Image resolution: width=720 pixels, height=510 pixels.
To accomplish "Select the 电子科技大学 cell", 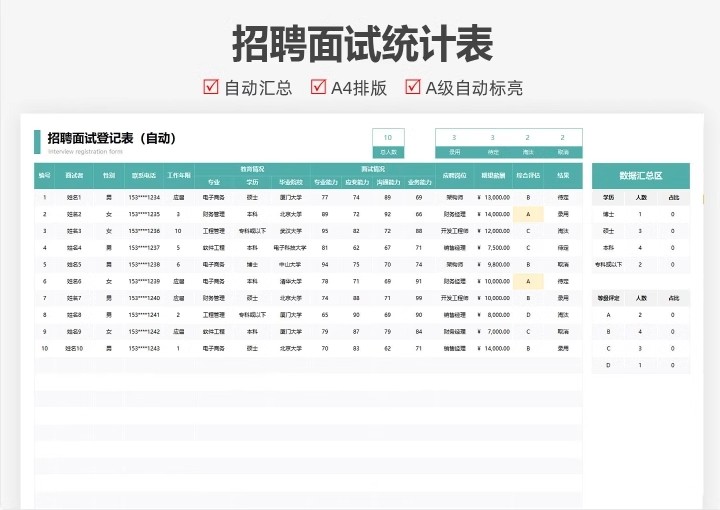I will click(x=290, y=248).
